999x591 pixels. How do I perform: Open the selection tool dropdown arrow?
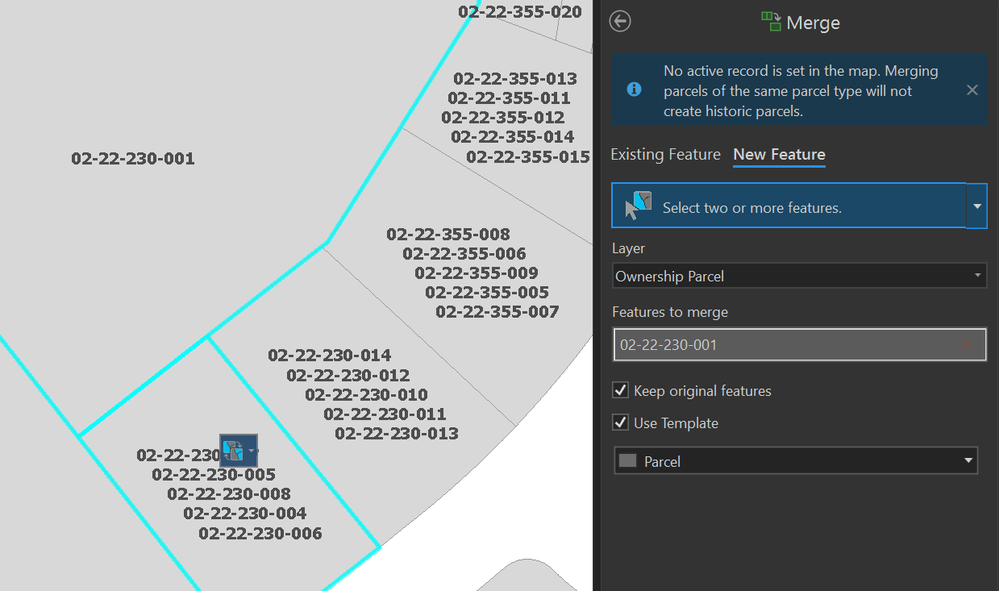pos(977,206)
